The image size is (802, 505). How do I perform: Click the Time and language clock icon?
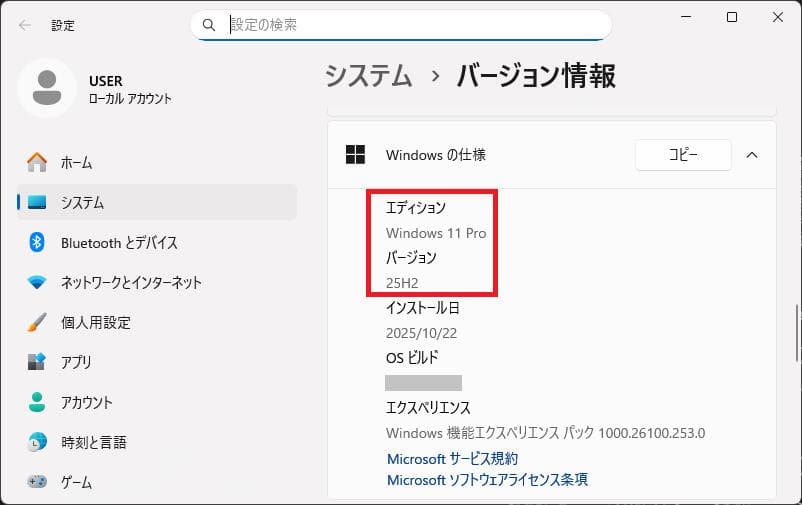coord(37,442)
